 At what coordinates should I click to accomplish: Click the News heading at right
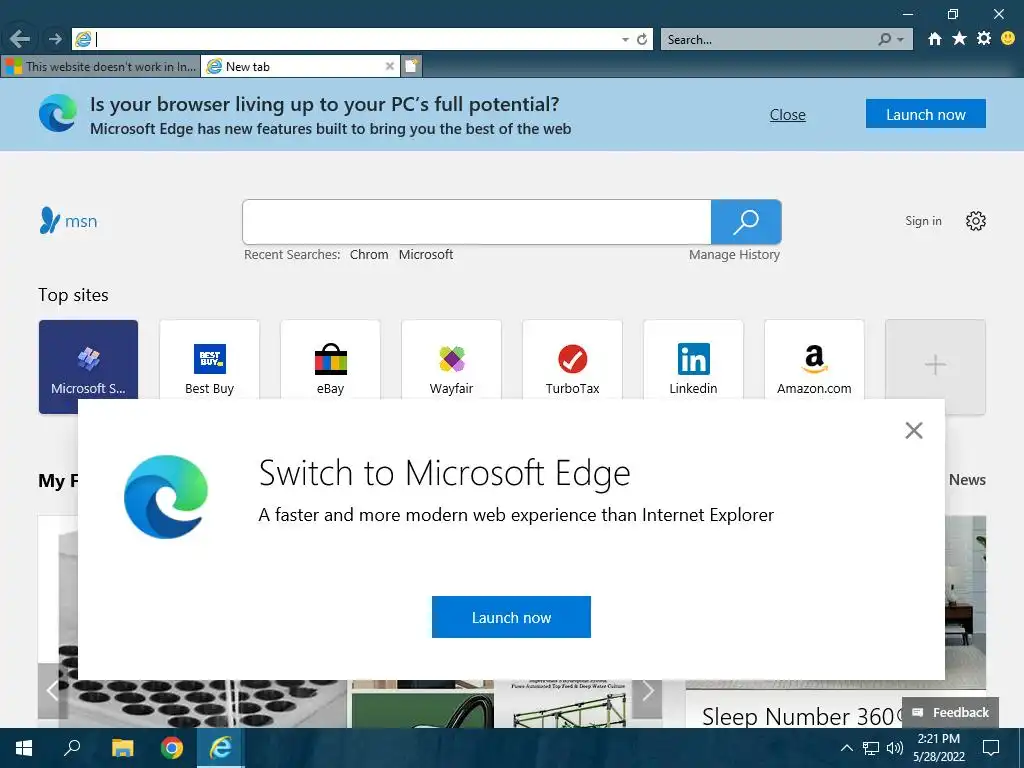967,479
